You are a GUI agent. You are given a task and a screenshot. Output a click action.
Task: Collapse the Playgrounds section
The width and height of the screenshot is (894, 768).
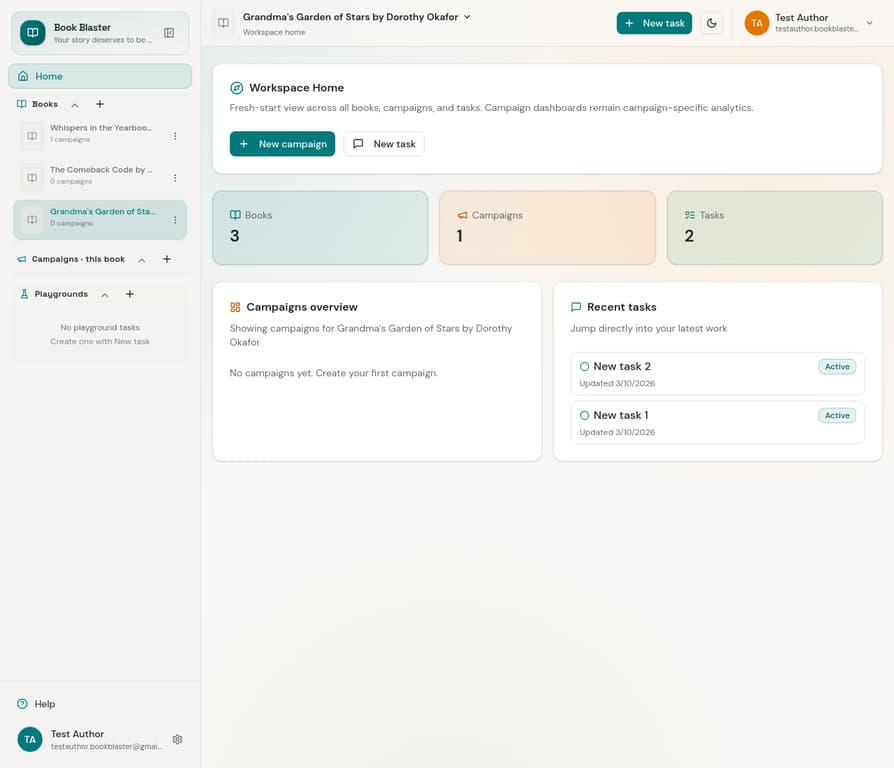pyautogui.click(x=104, y=295)
